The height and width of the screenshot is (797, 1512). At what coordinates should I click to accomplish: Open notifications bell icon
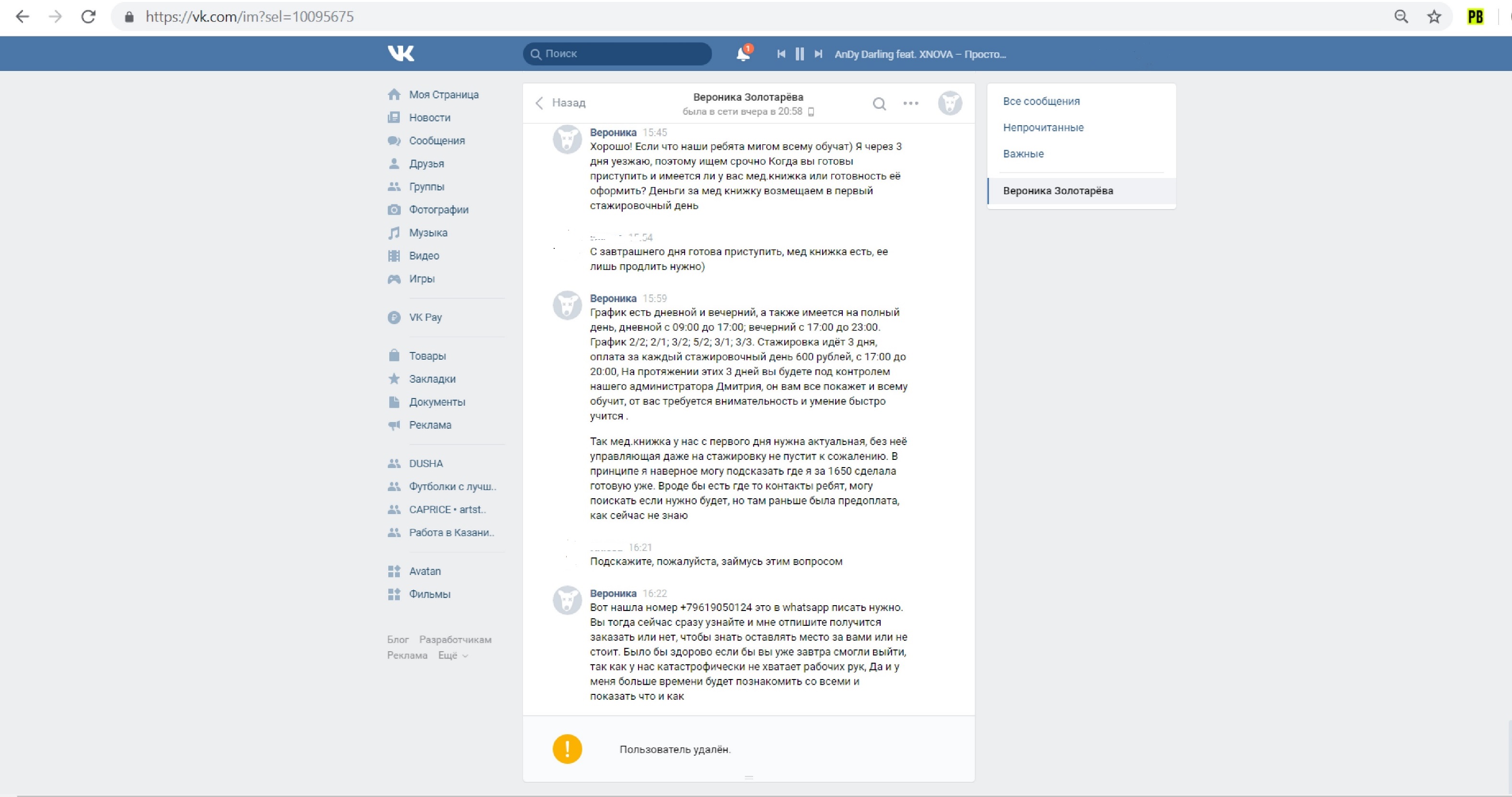tap(743, 53)
